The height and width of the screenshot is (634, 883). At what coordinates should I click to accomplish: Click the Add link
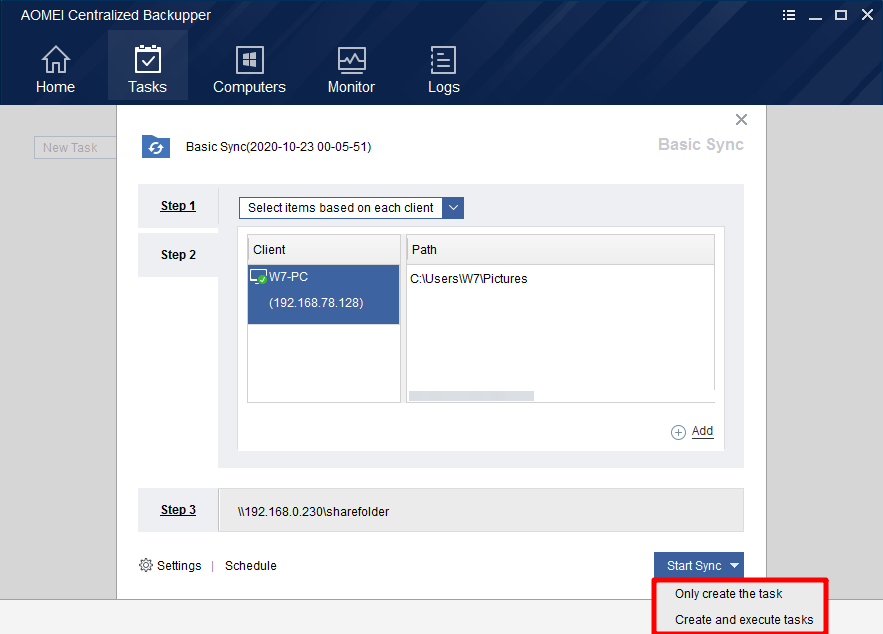click(x=702, y=431)
